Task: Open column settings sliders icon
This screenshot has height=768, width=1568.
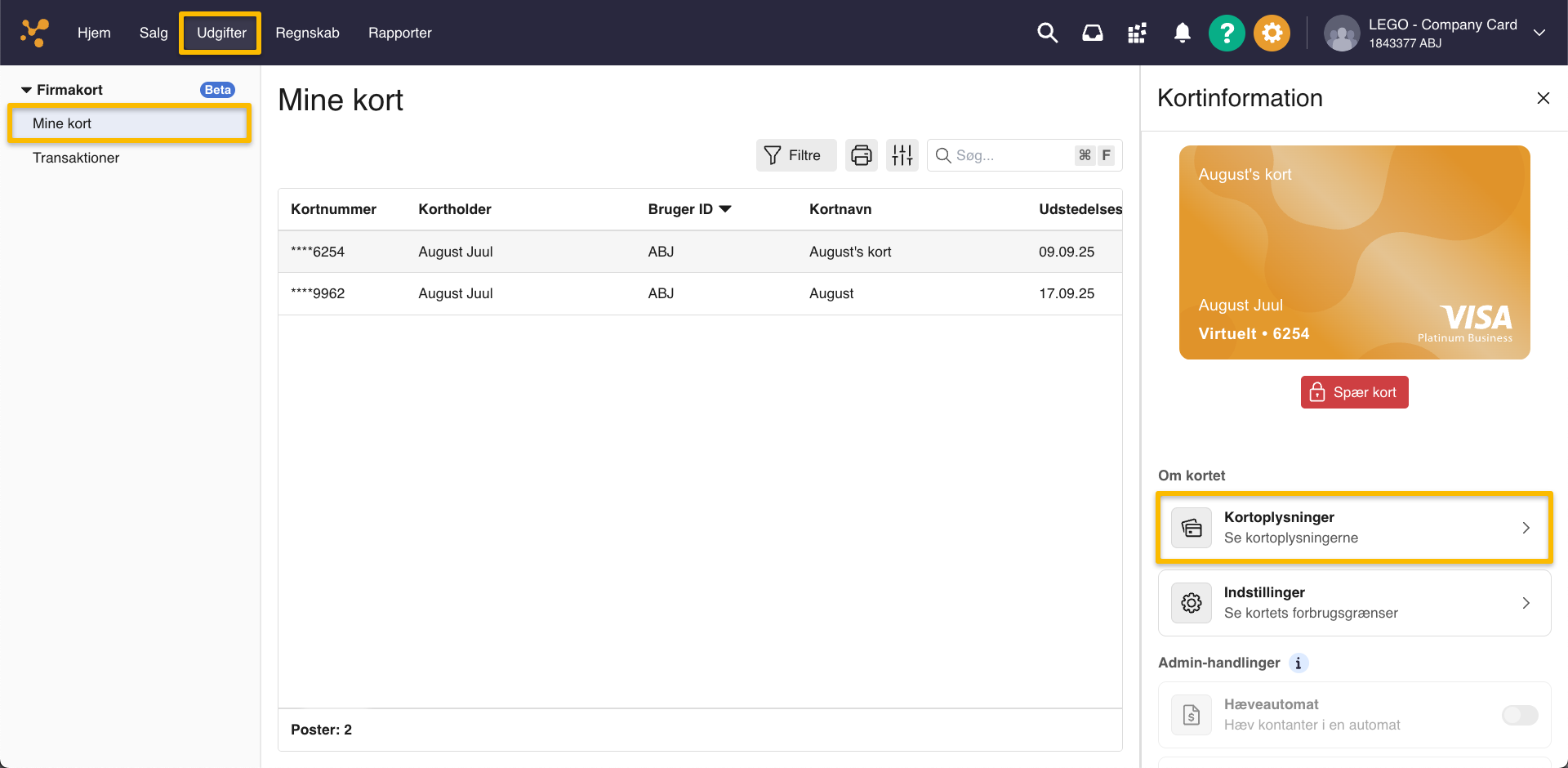Action: point(902,155)
